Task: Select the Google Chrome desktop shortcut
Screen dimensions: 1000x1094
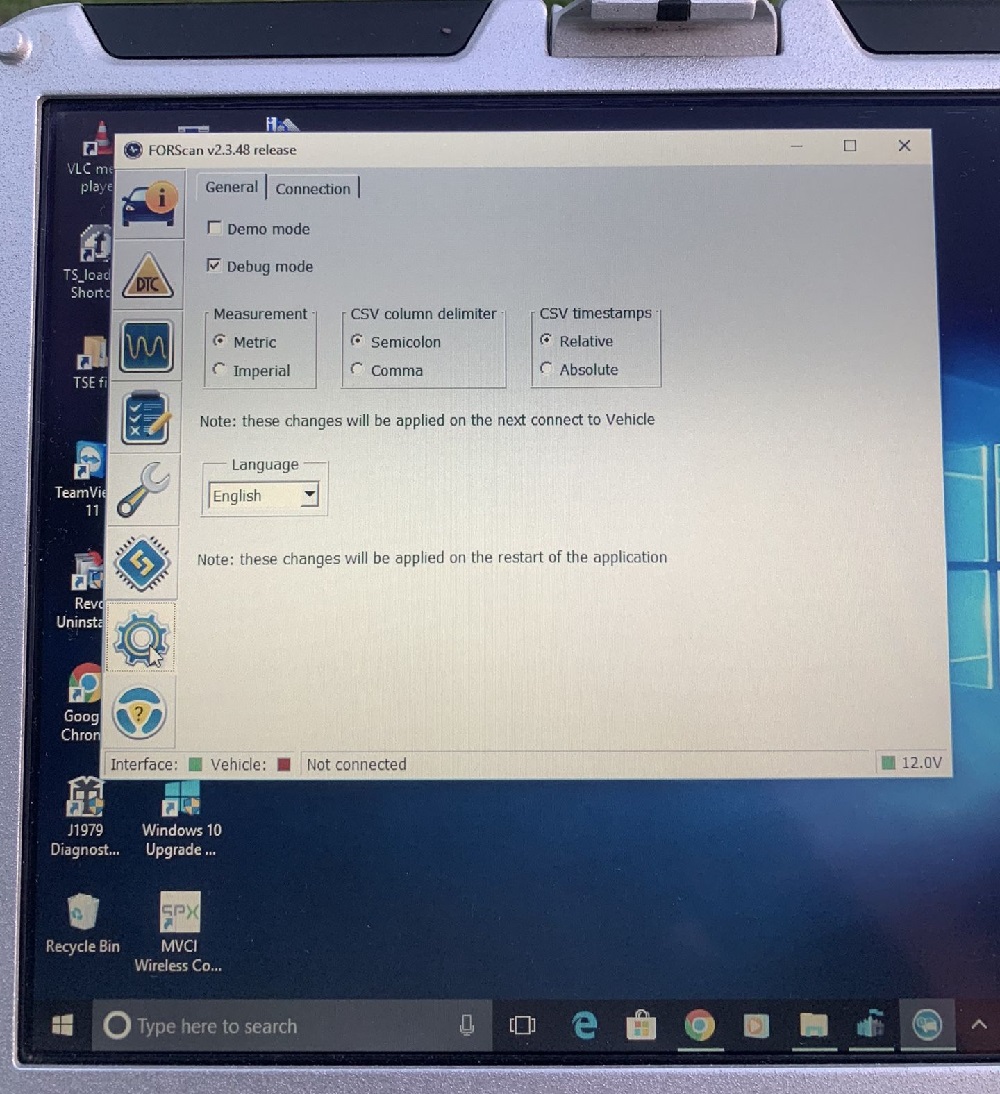Action: pos(84,702)
